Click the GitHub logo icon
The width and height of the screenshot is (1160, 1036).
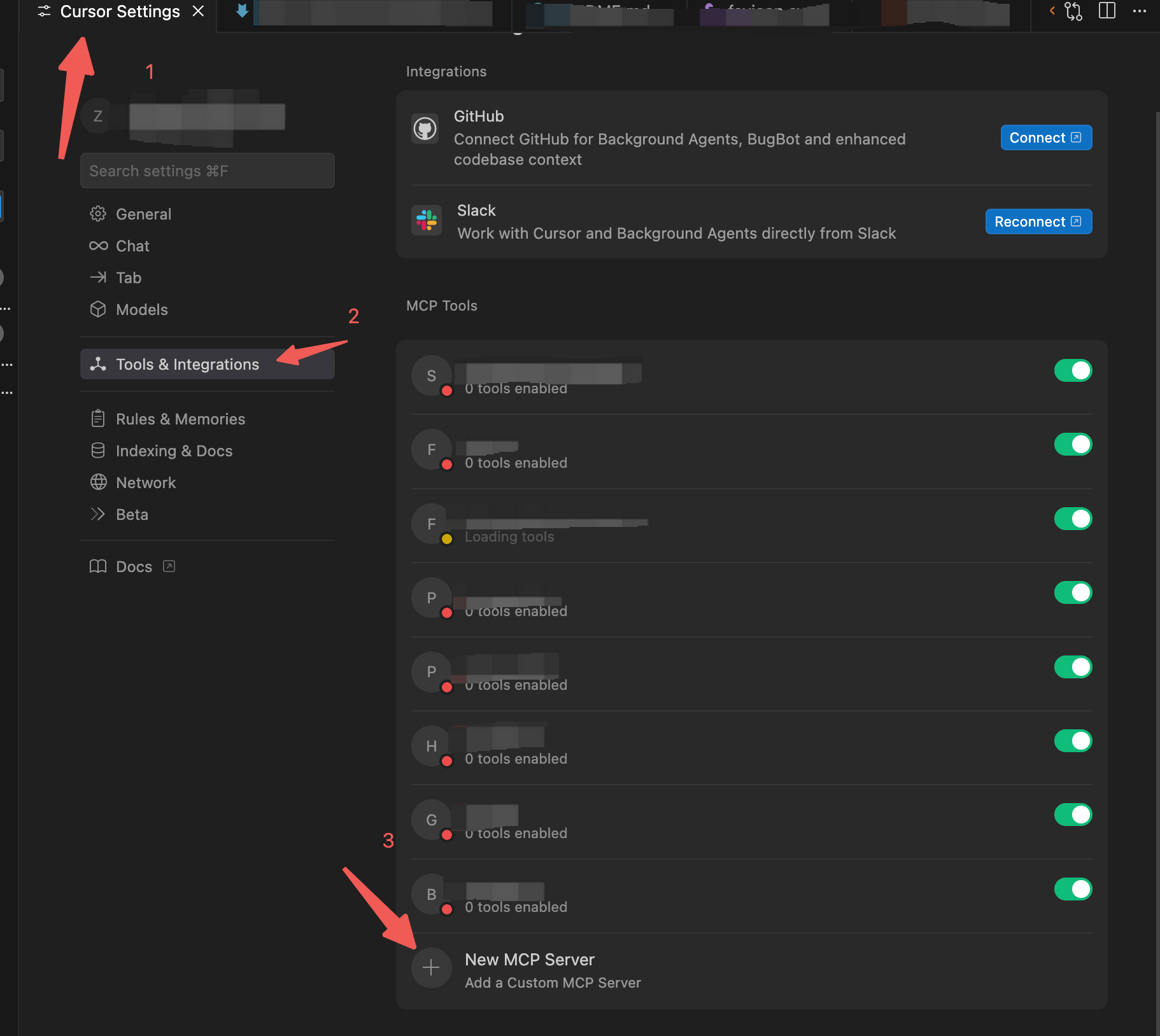(x=425, y=129)
